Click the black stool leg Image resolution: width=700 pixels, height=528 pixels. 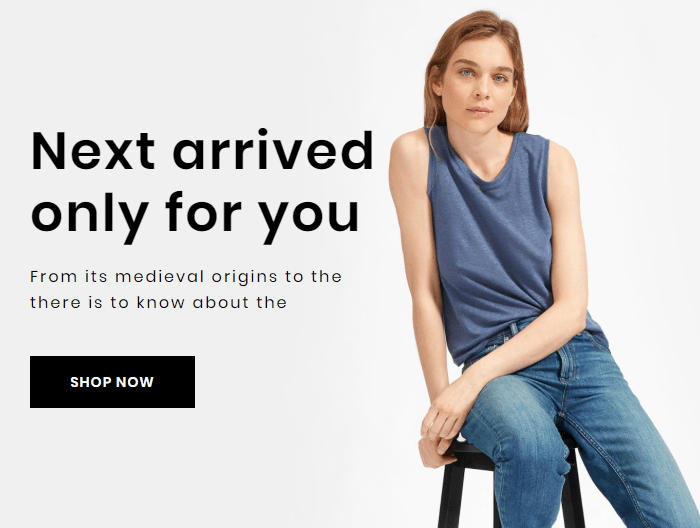(x=451, y=493)
